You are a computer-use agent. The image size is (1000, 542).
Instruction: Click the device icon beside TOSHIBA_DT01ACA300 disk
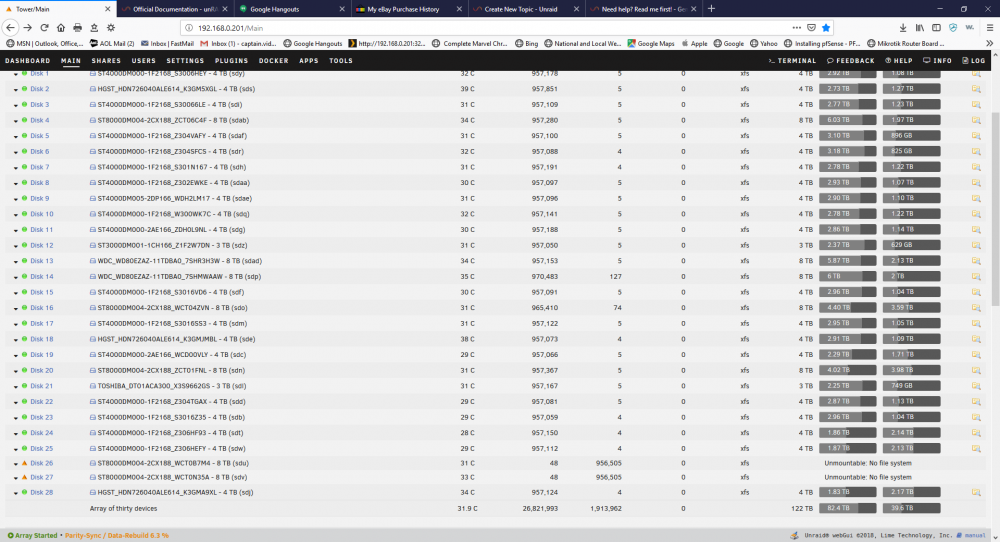[93, 386]
